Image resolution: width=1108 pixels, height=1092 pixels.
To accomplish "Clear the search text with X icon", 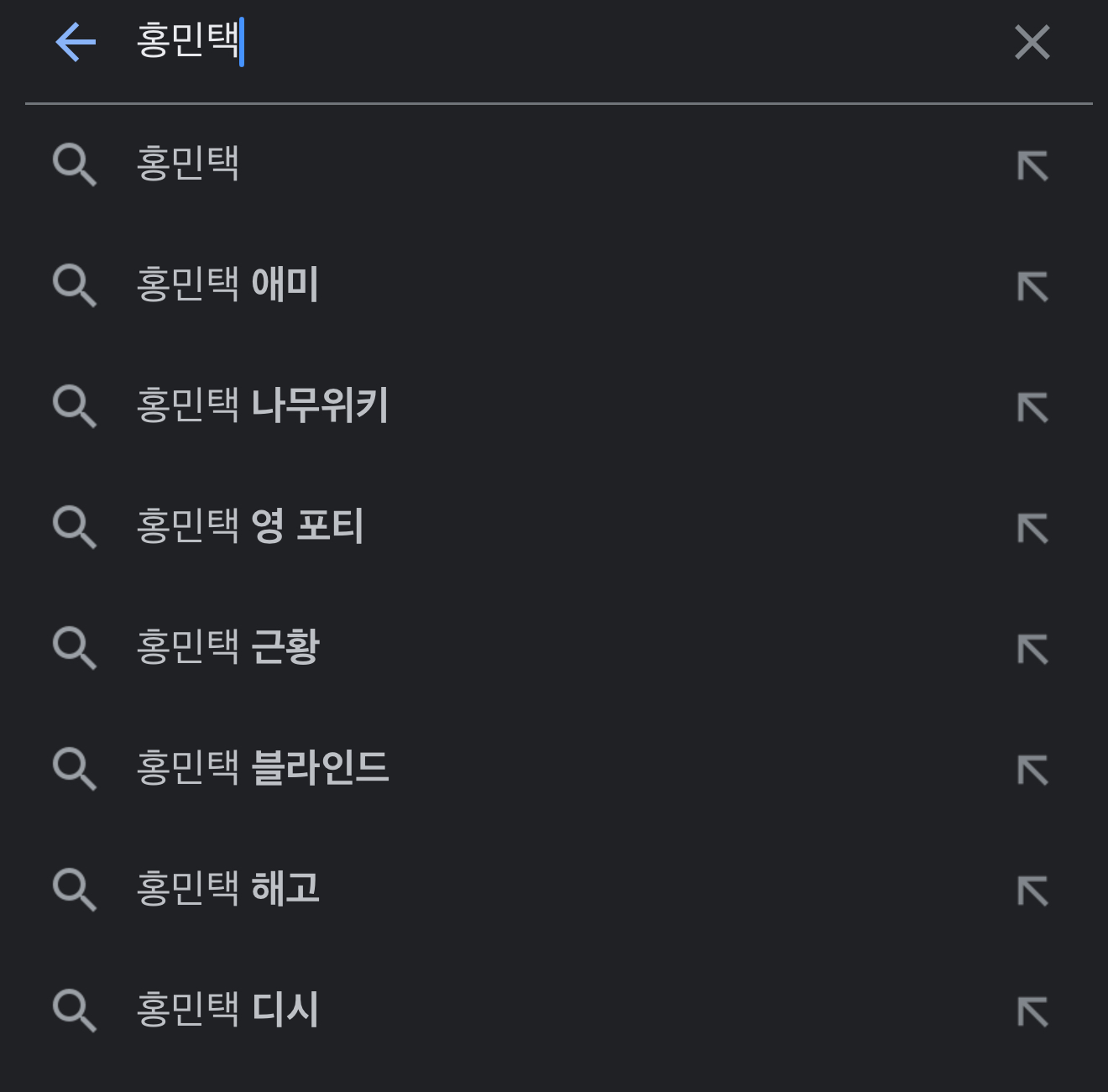I will coord(1032,42).
